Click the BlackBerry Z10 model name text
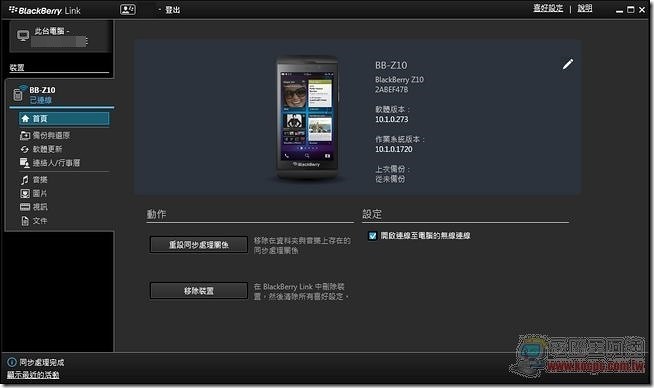654x388 pixels. pos(399,80)
